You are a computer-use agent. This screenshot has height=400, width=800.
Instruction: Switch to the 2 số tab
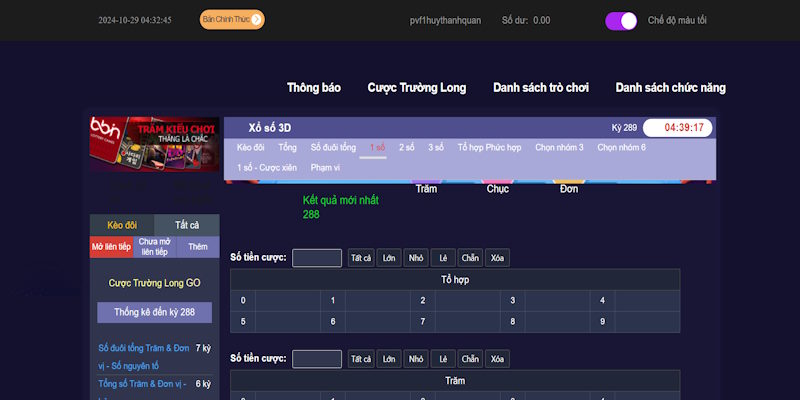click(407, 147)
